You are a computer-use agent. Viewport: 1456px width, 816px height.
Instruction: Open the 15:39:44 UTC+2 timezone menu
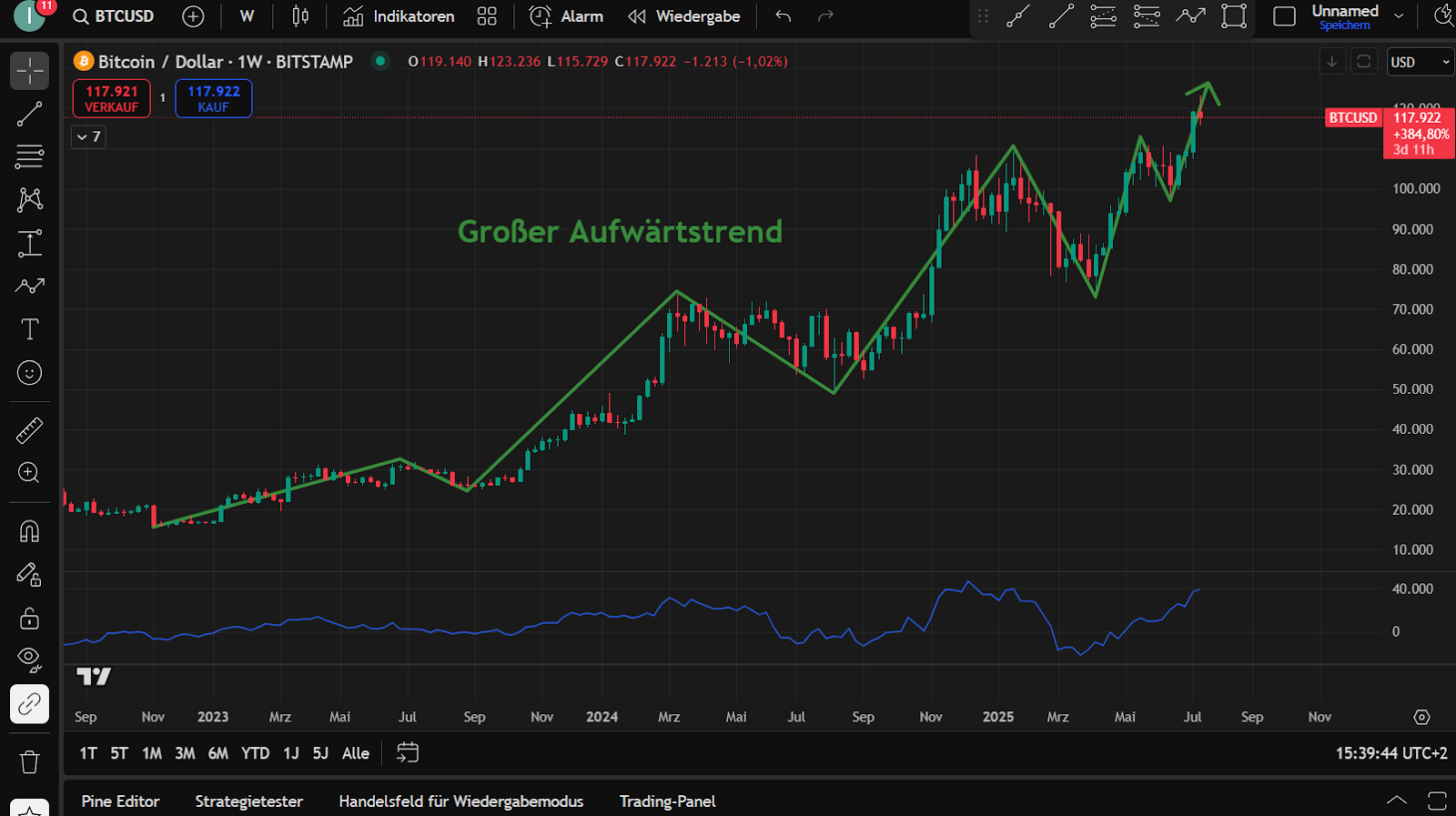pos(1391,753)
